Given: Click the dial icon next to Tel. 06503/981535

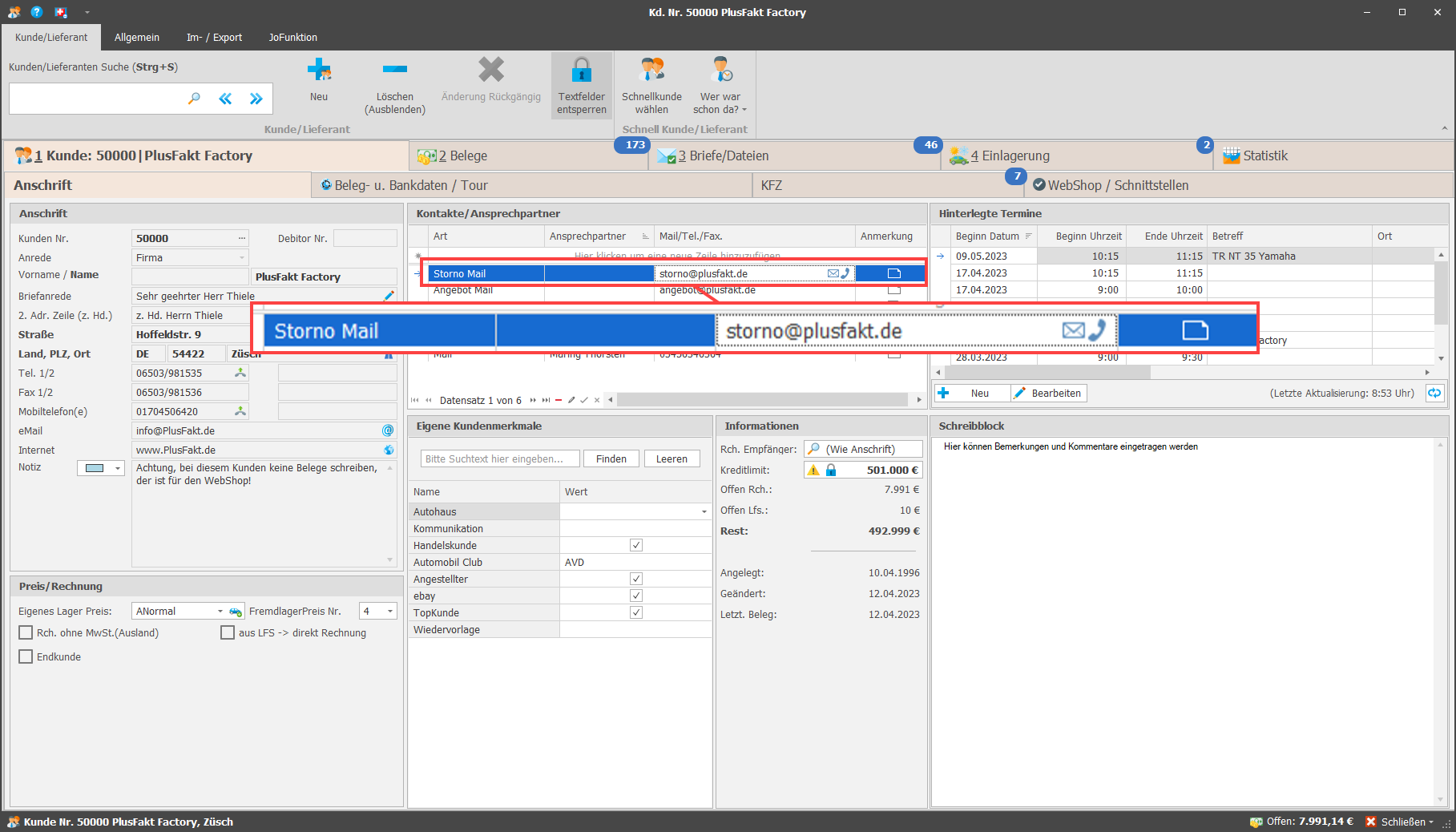Looking at the screenshot, I should pos(240,373).
